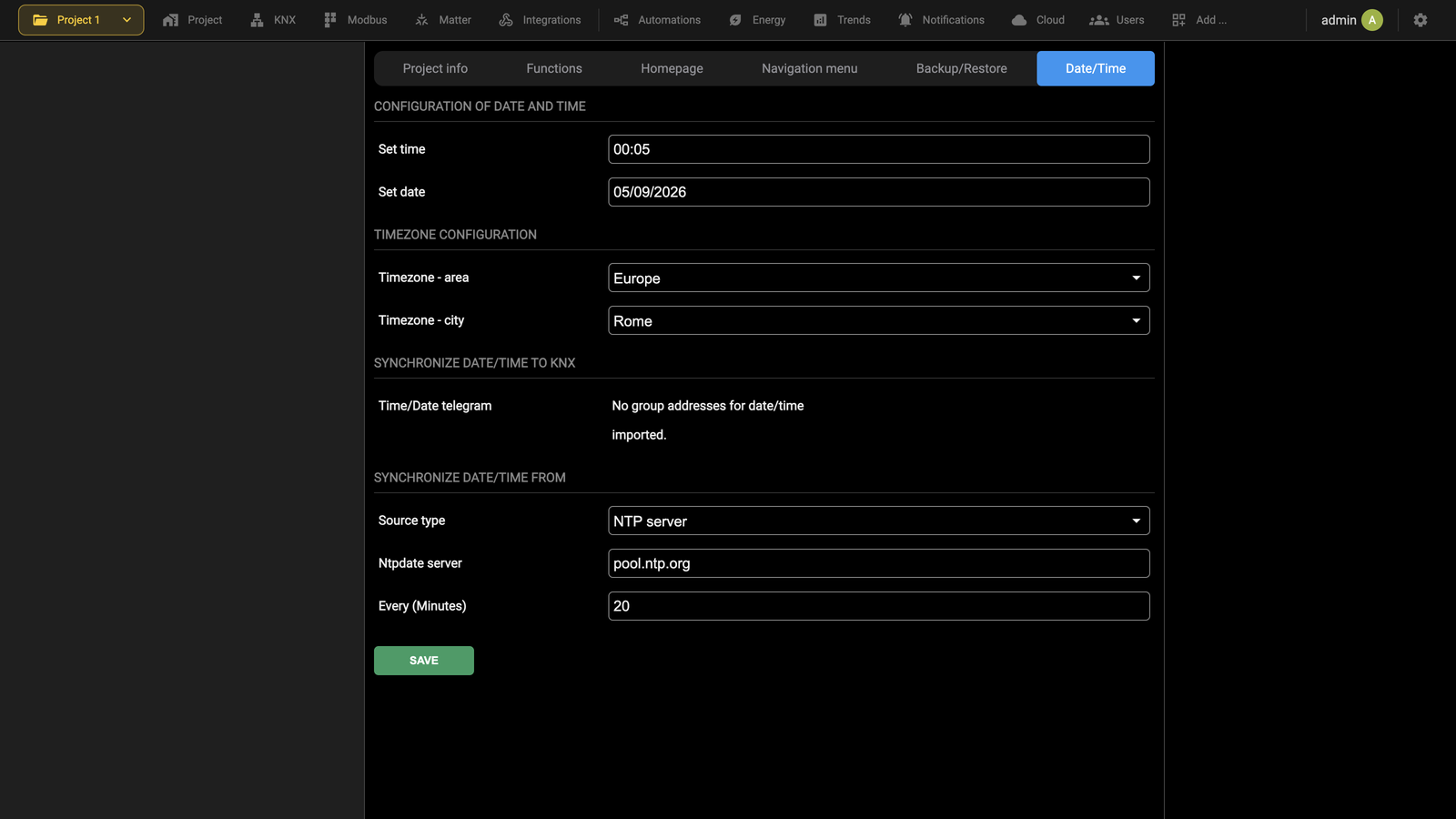Screen dimensions: 1456x819
Task: Select the Date/Time tab
Action: [x=1096, y=68]
